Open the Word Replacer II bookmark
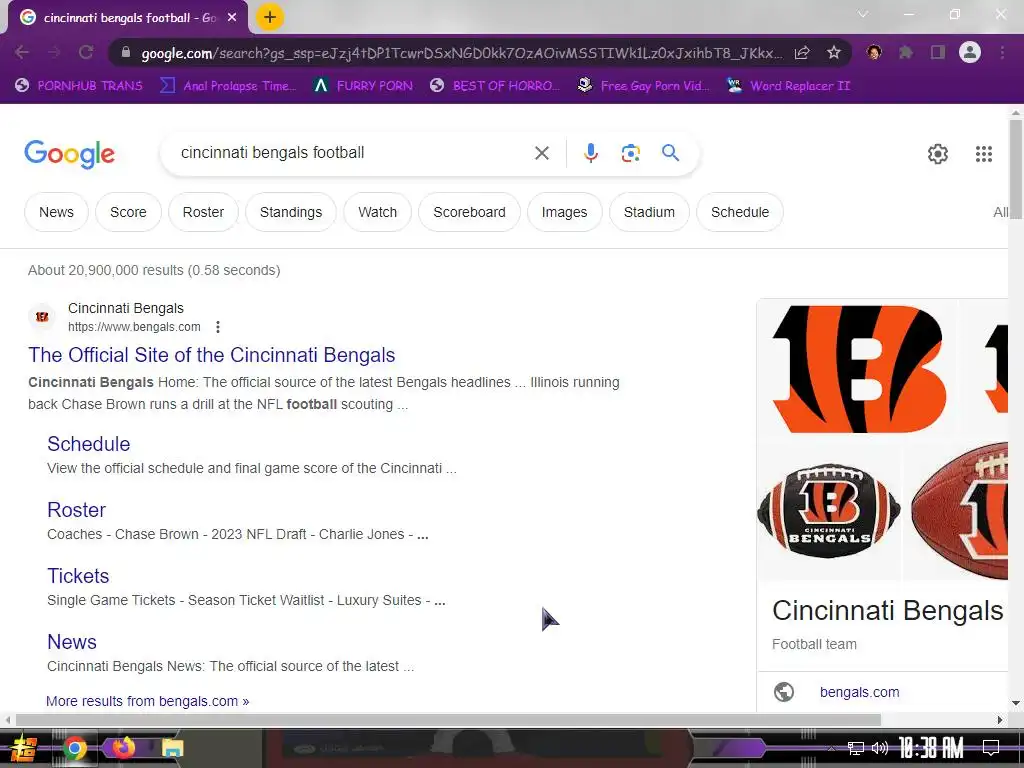The height and width of the screenshot is (768, 1024). click(x=789, y=86)
